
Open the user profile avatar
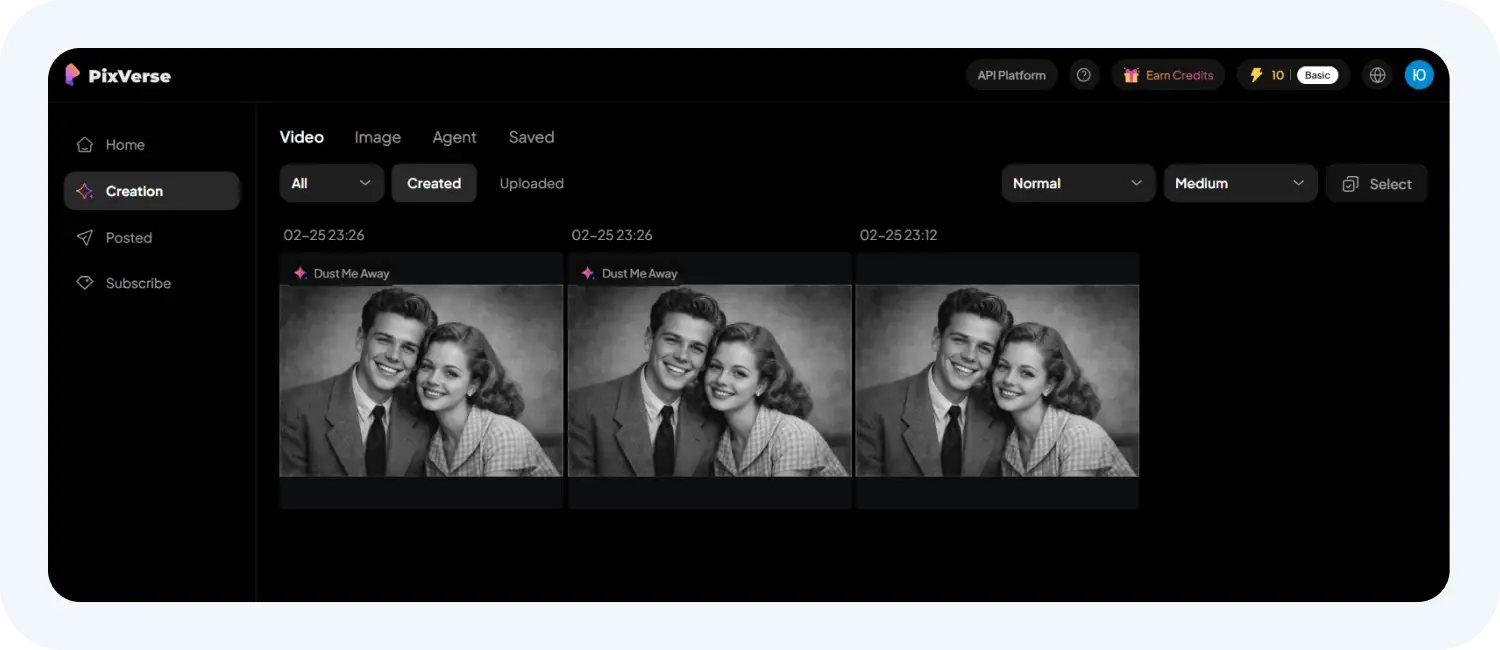coord(1419,75)
